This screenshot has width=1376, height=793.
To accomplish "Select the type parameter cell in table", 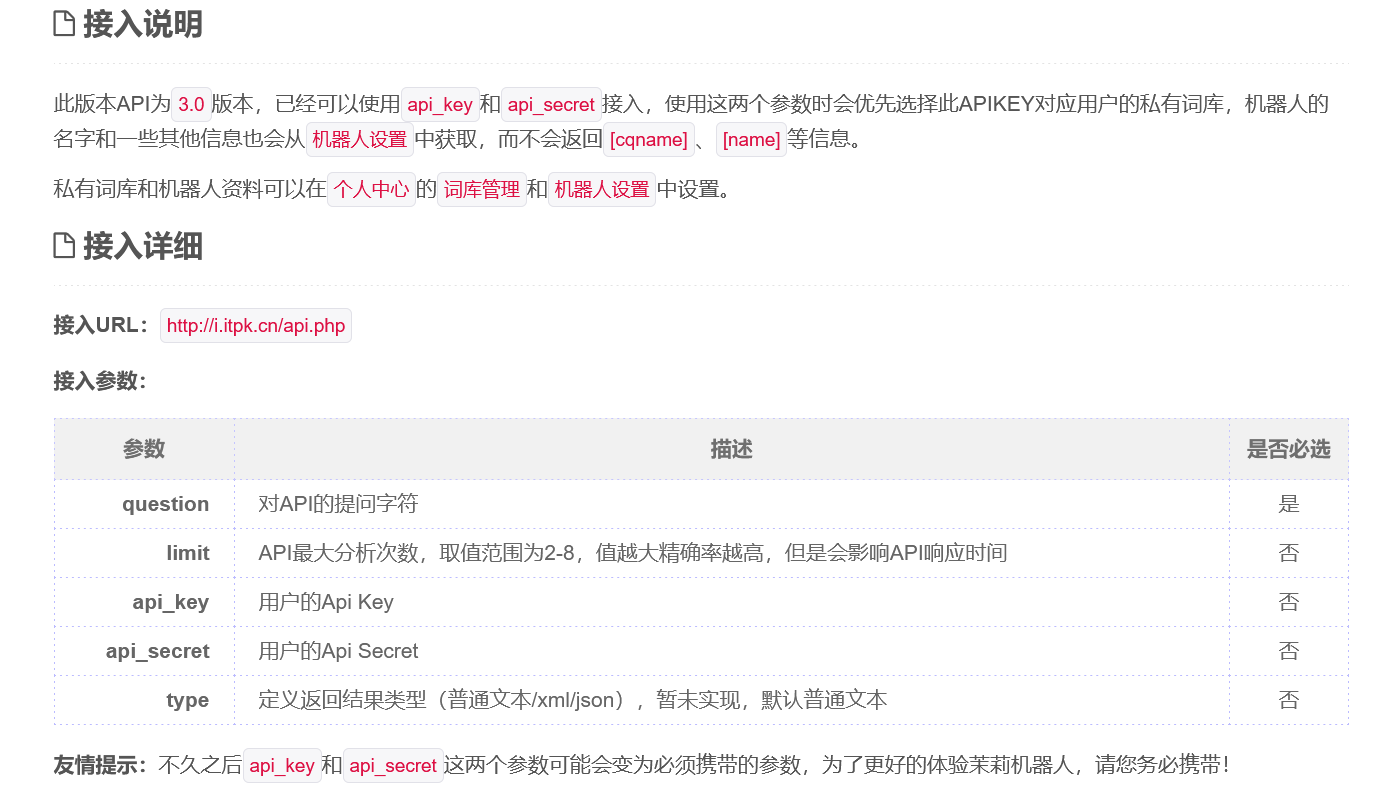I will 187,700.
